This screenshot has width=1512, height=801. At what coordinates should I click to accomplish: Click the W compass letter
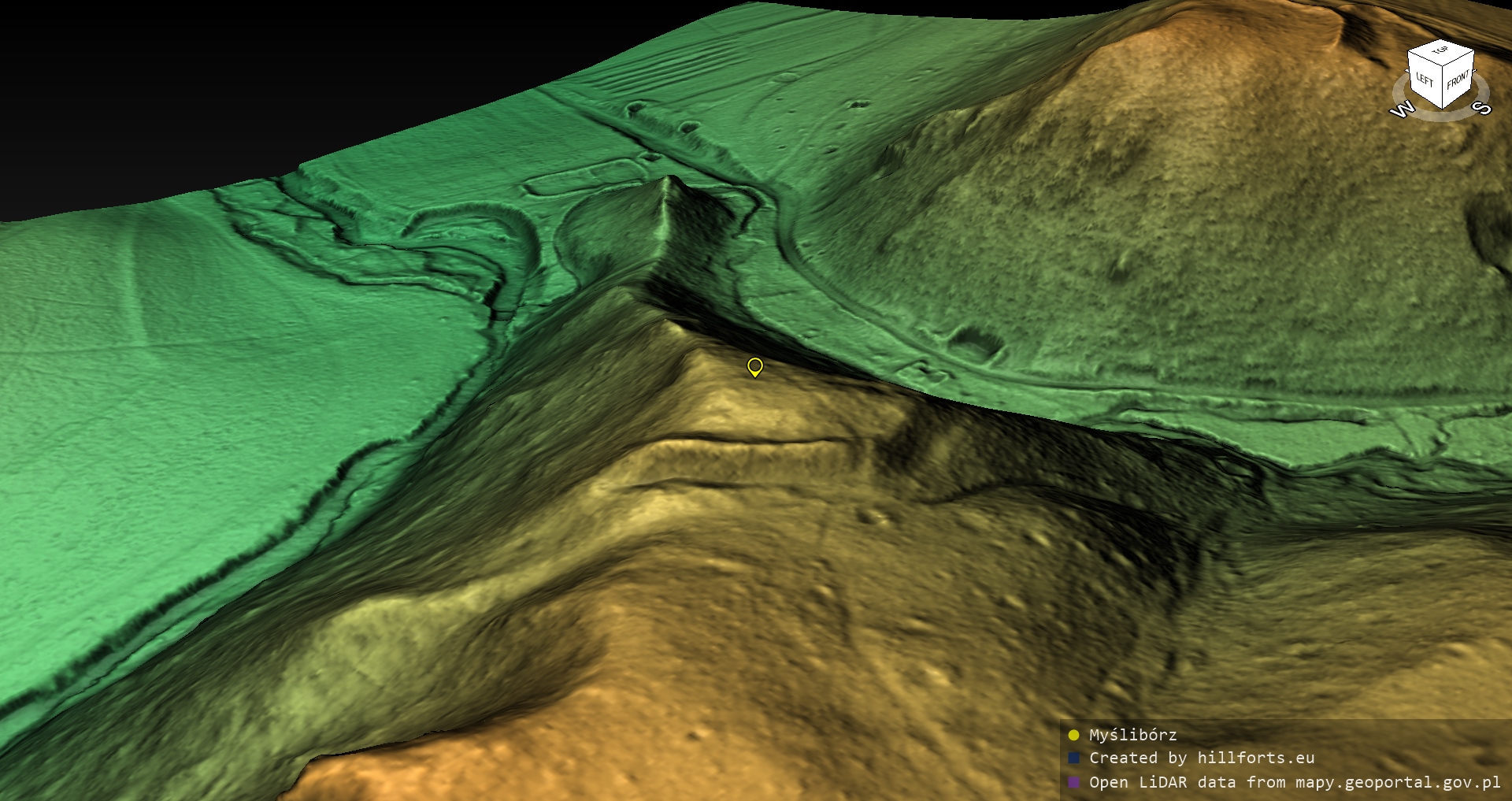(1402, 109)
